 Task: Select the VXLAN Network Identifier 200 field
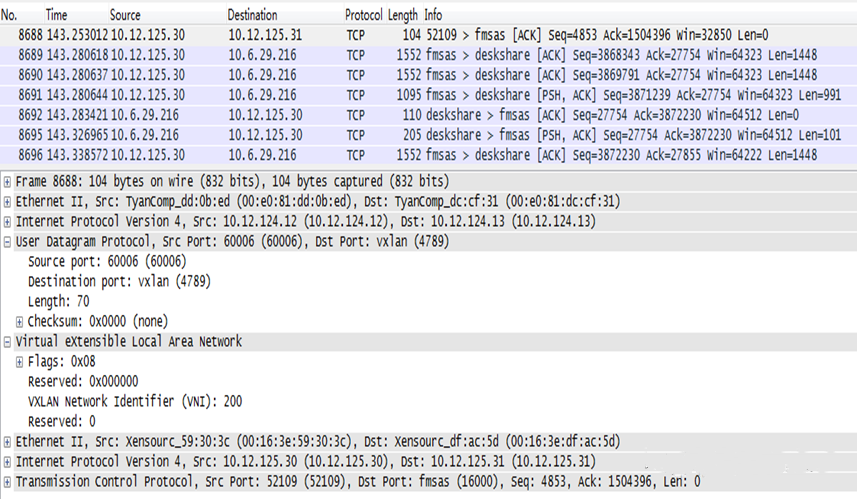point(135,402)
